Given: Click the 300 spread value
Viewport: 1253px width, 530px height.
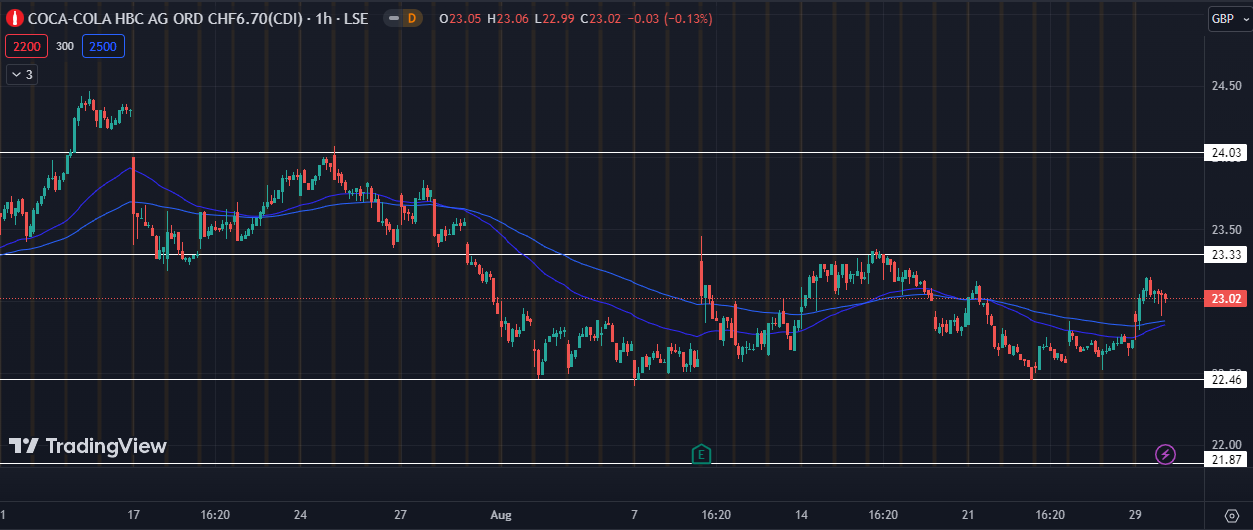Looking at the screenshot, I should (x=64, y=46).
